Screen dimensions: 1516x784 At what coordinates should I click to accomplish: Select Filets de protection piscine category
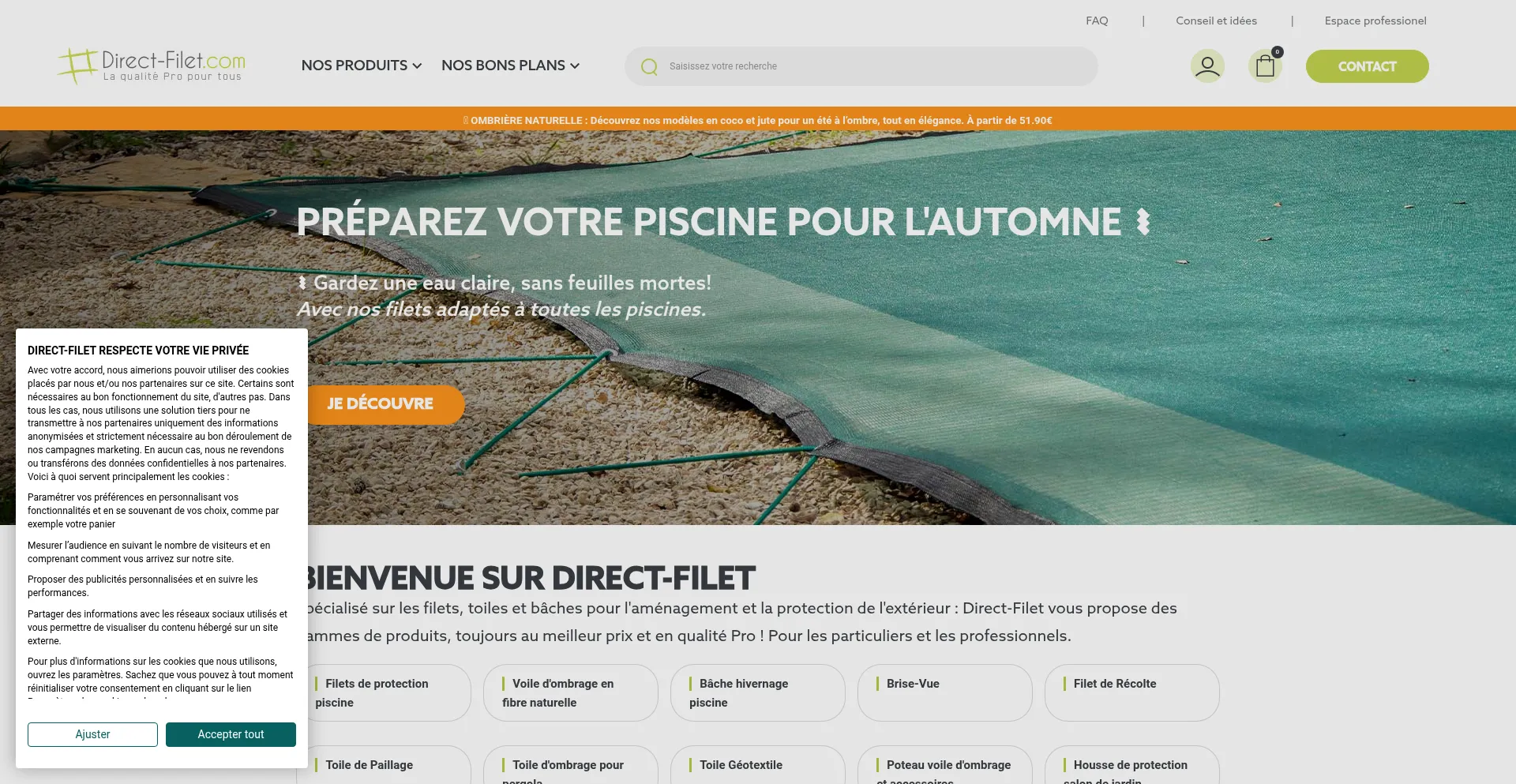coord(387,692)
